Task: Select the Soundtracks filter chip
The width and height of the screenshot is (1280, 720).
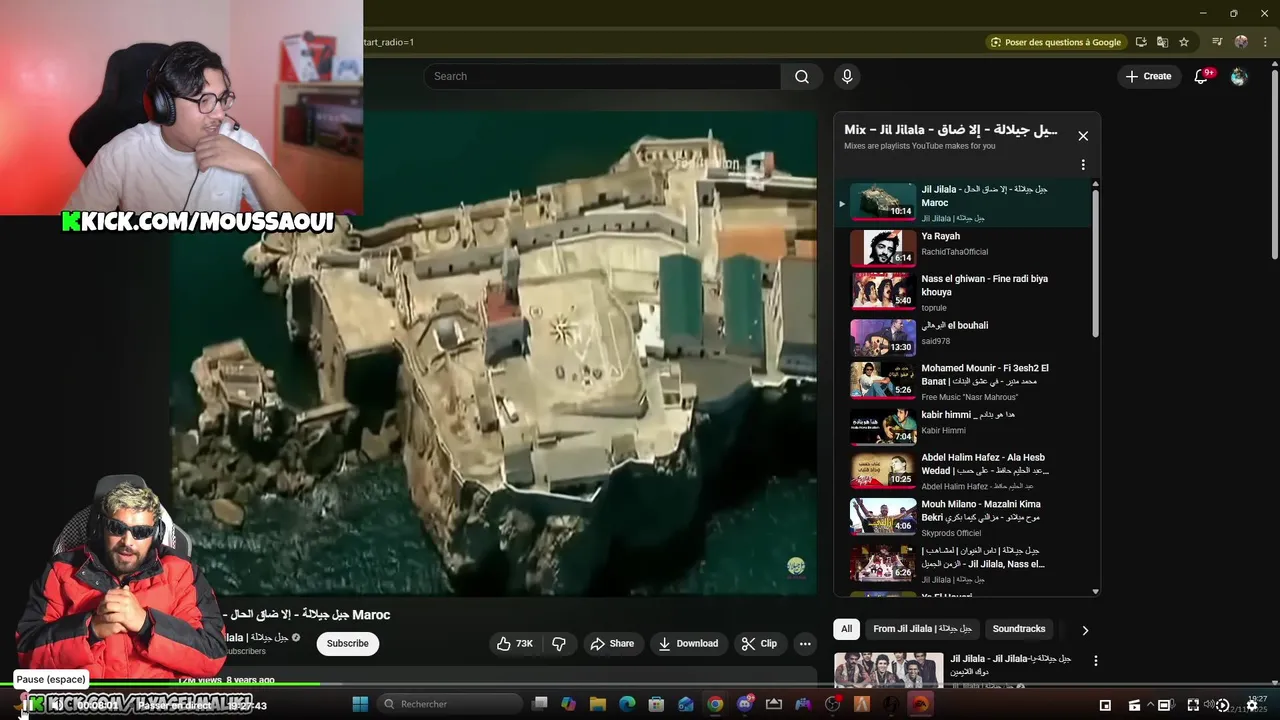Action: coord(1019,629)
